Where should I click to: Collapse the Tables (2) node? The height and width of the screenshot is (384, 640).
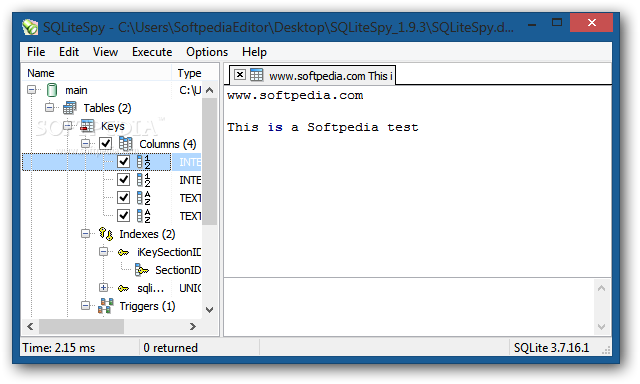point(49,108)
